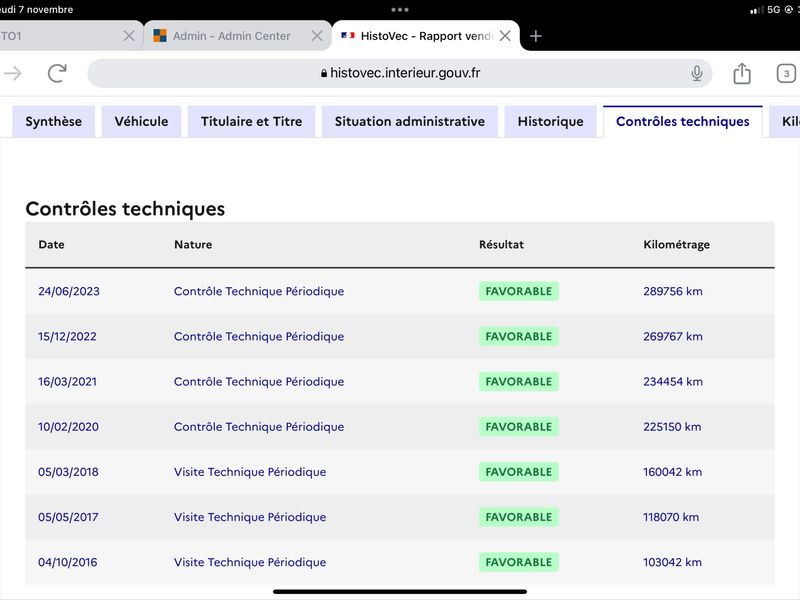800x600 pixels.
Task: Select the date 10/02/2020
Action: pyautogui.click(x=68, y=427)
